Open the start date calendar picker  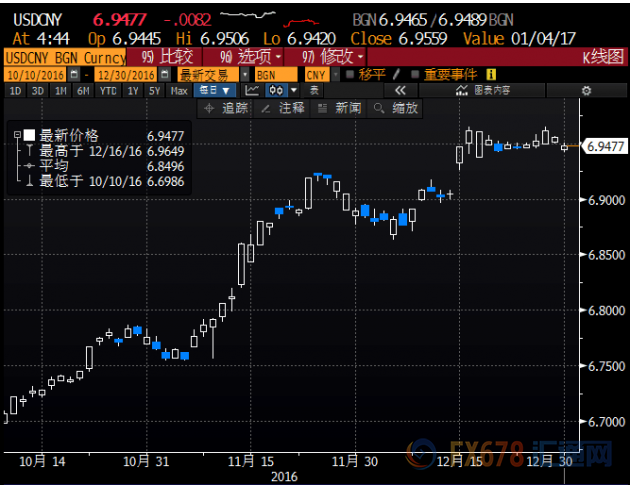coord(74,75)
